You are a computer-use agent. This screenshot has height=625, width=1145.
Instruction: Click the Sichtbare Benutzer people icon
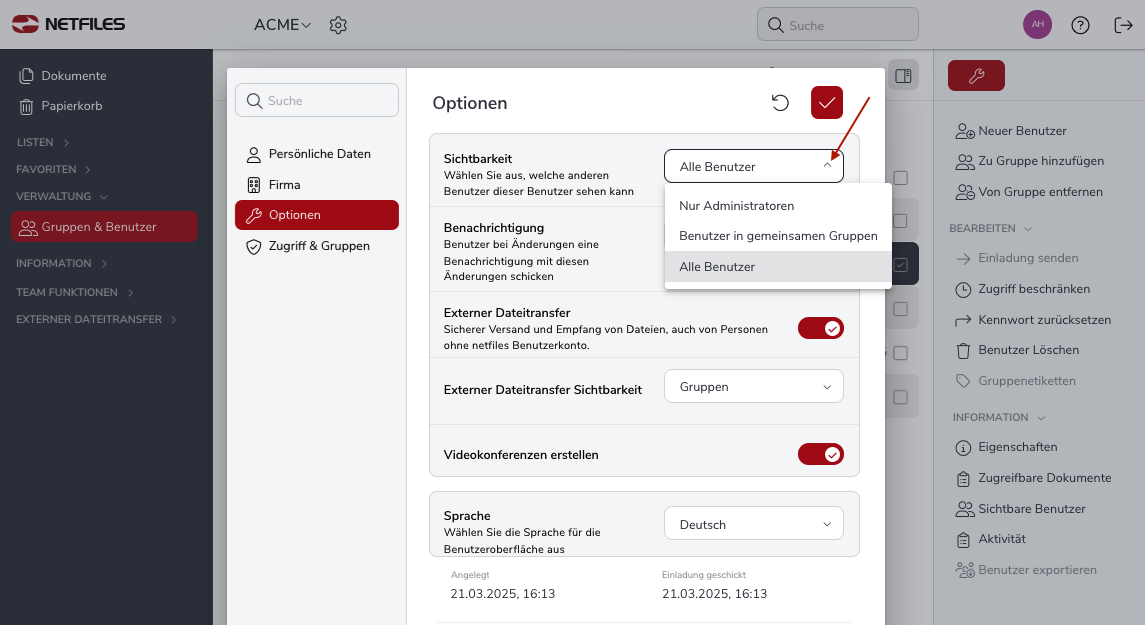coord(965,510)
